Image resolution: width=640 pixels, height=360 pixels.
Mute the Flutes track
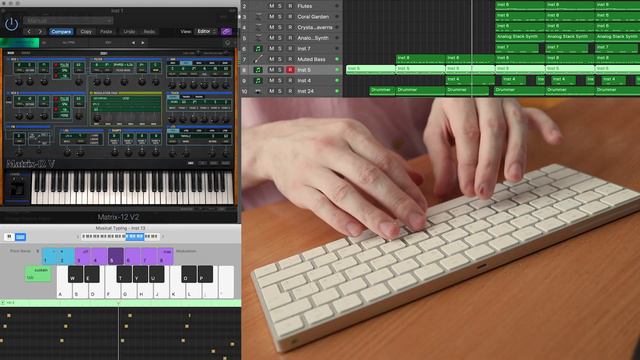(x=271, y=6)
